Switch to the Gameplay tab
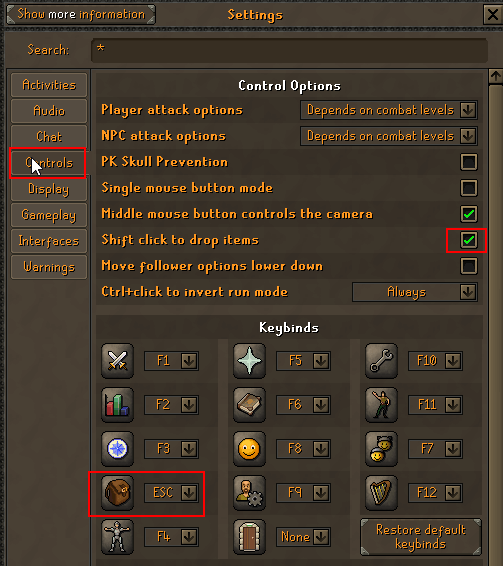Image resolution: width=503 pixels, height=566 pixels. click(49, 215)
